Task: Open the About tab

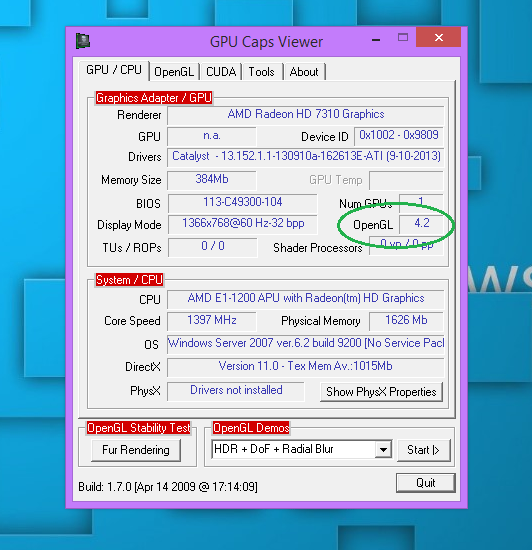Action: 304,72
